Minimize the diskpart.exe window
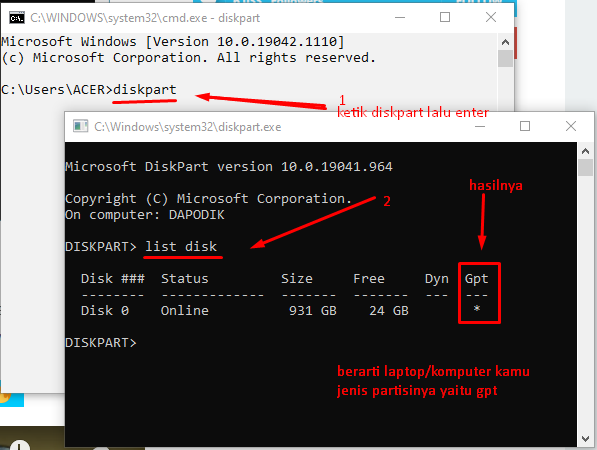Screen dimensions: 597x450 (480, 126)
